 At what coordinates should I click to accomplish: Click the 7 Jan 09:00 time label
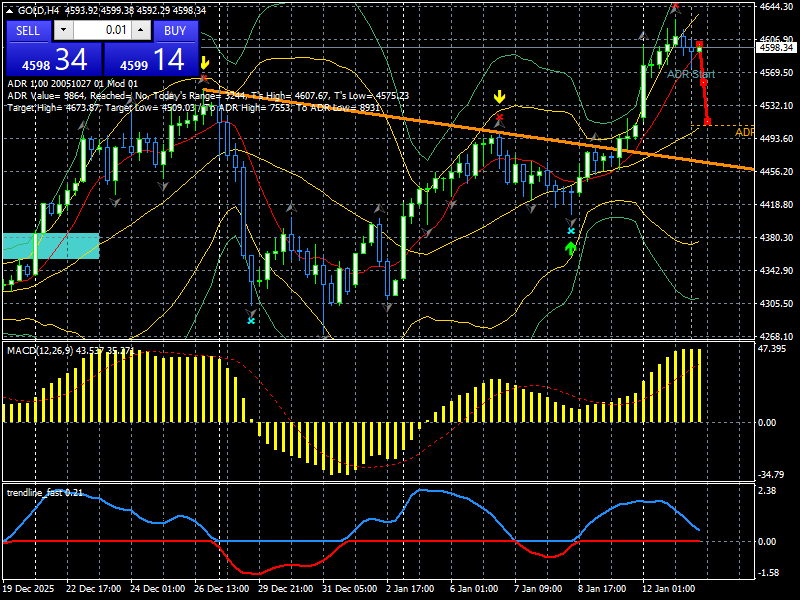point(538,589)
